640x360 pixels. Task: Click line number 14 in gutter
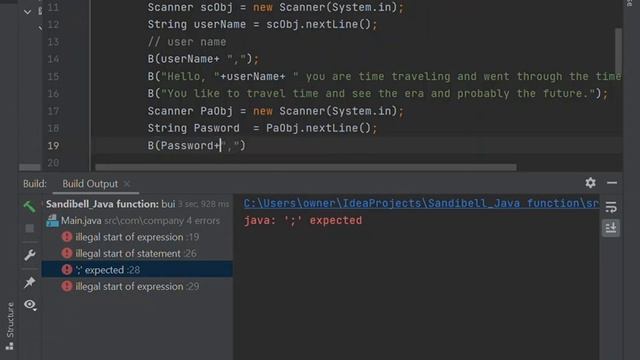point(53,59)
